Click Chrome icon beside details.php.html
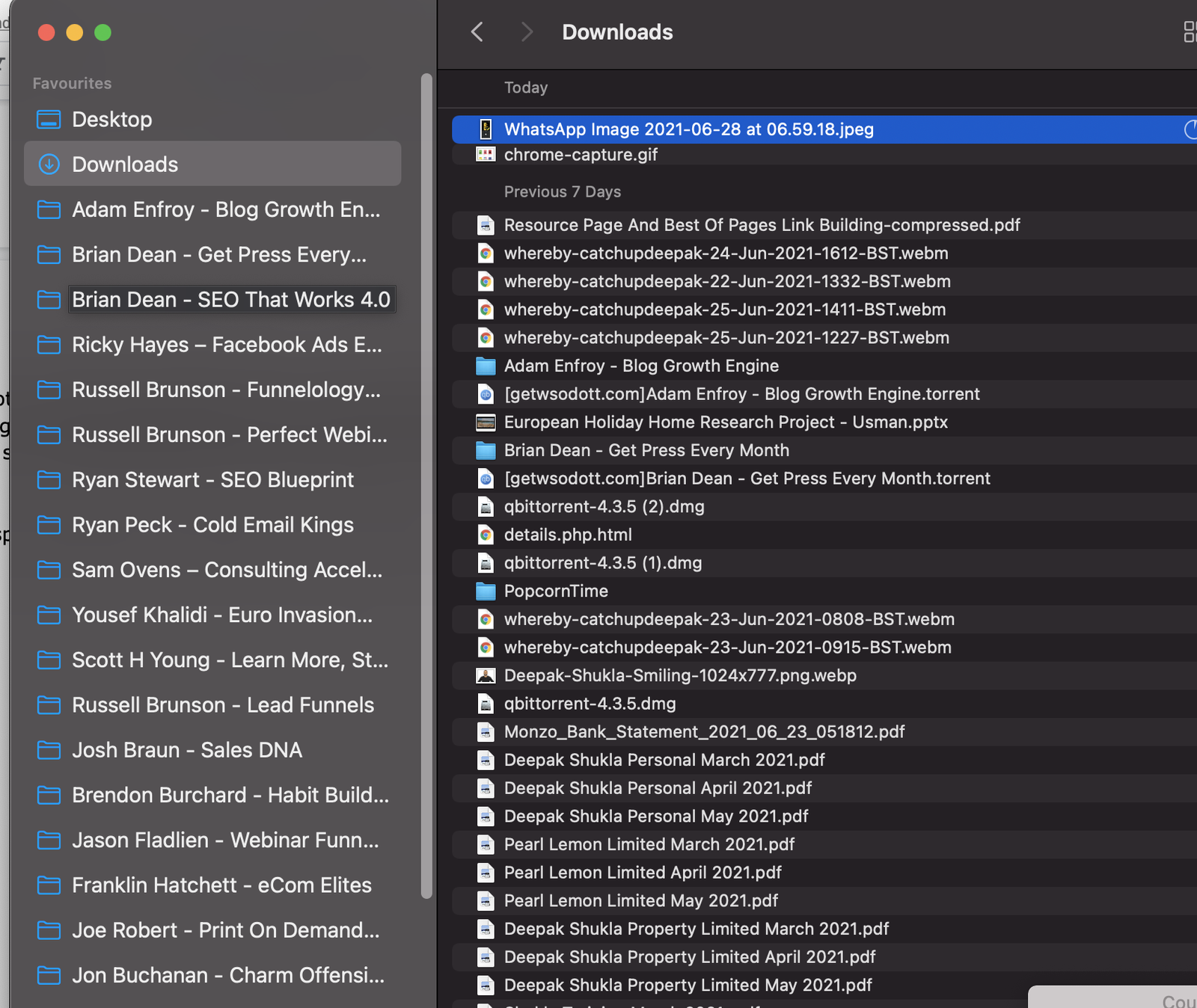 click(486, 535)
